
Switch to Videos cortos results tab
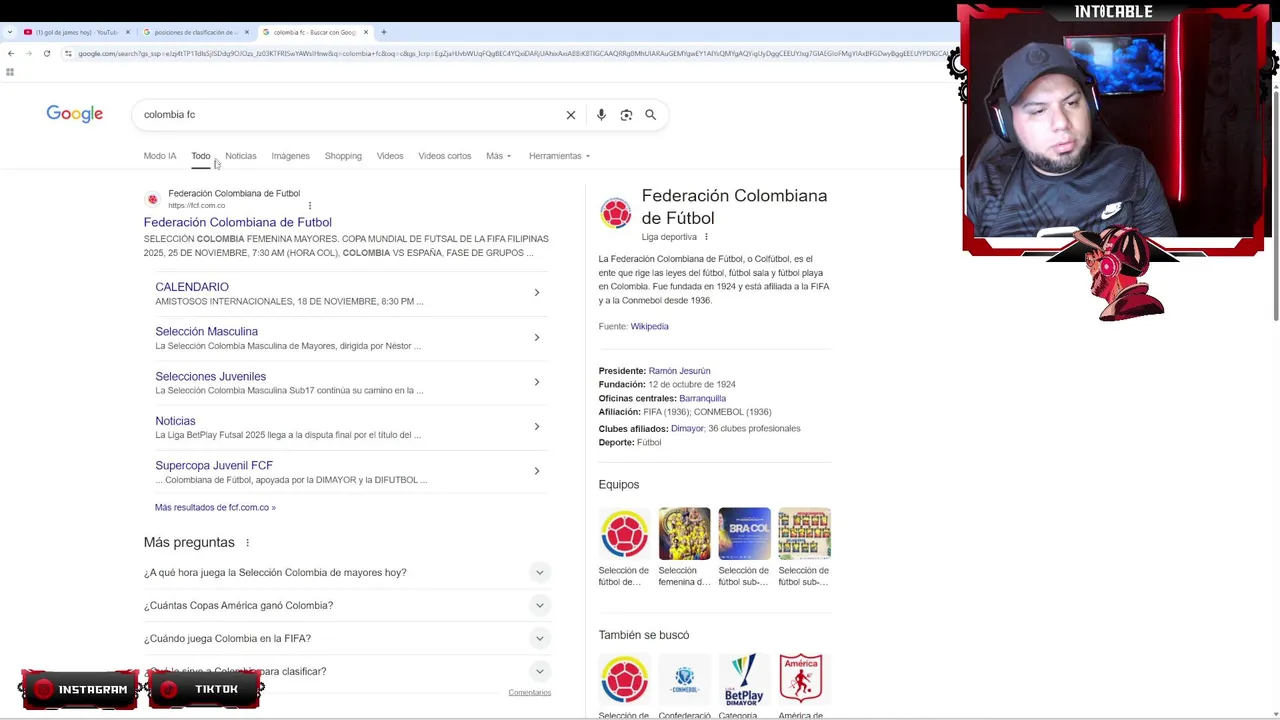[445, 156]
